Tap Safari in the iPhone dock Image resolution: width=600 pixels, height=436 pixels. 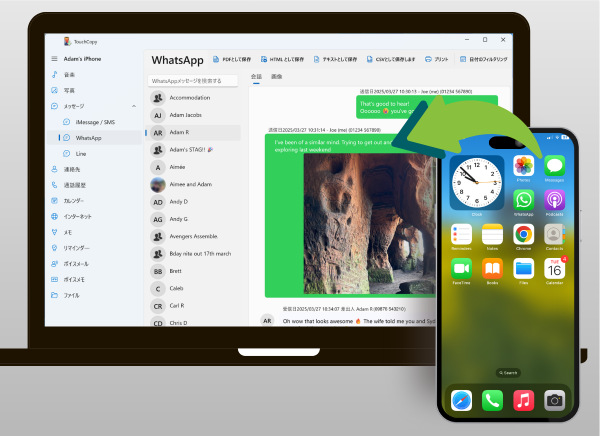461,400
